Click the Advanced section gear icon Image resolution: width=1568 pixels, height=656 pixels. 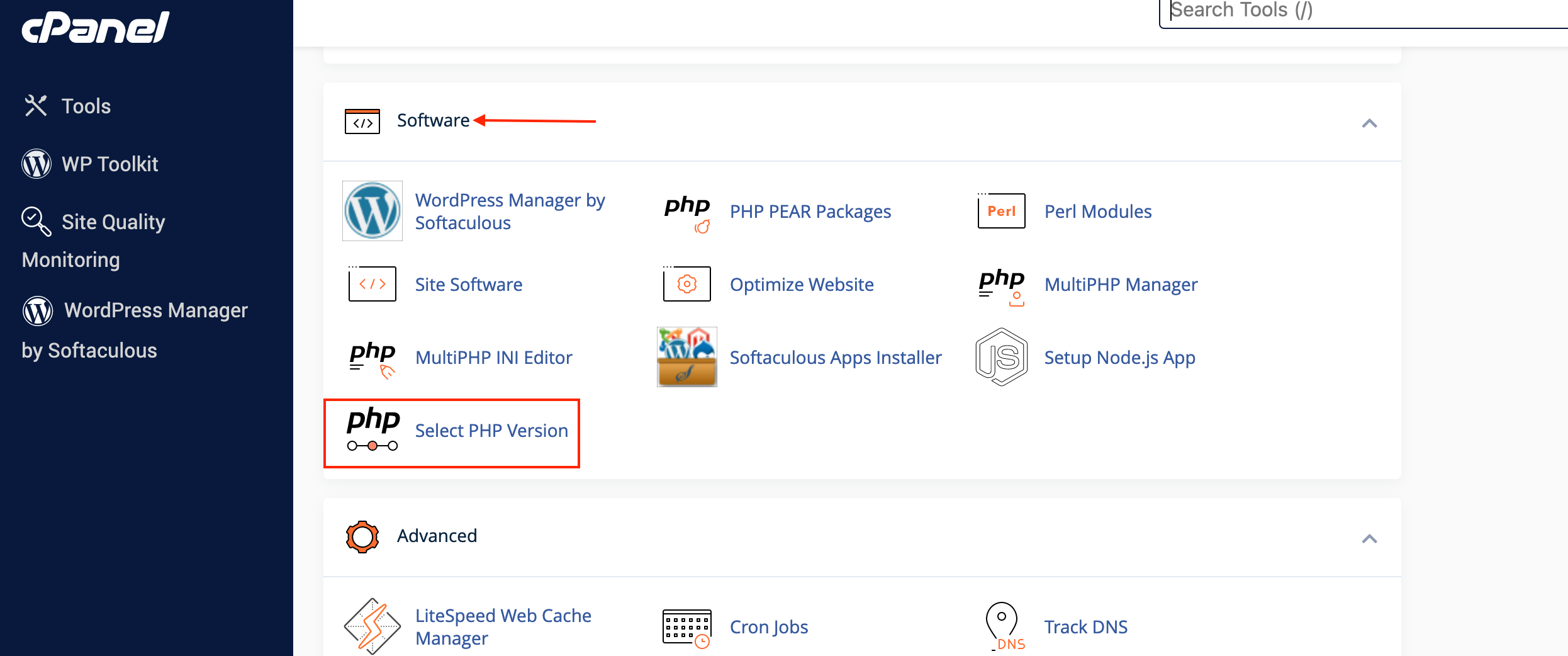[x=362, y=537]
